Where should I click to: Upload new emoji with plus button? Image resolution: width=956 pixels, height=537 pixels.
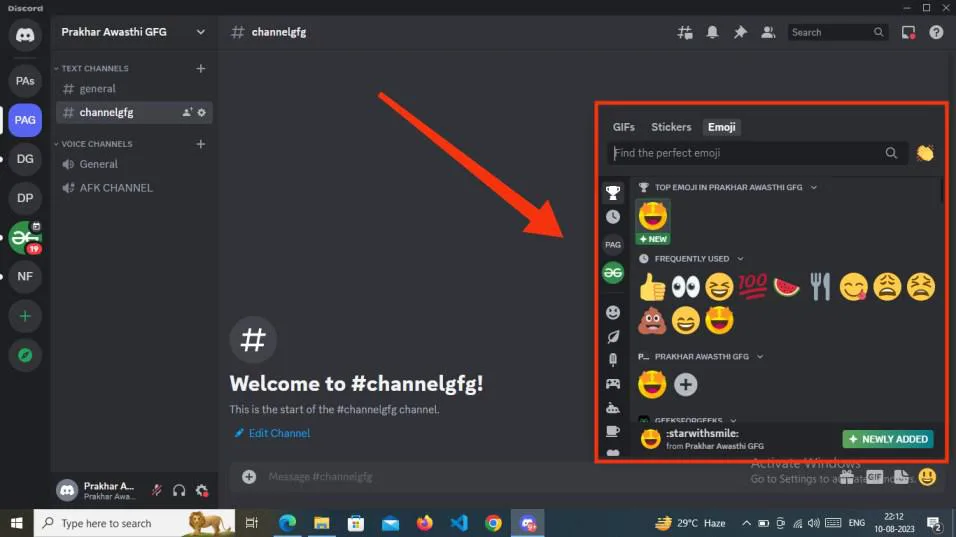(685, 385)
